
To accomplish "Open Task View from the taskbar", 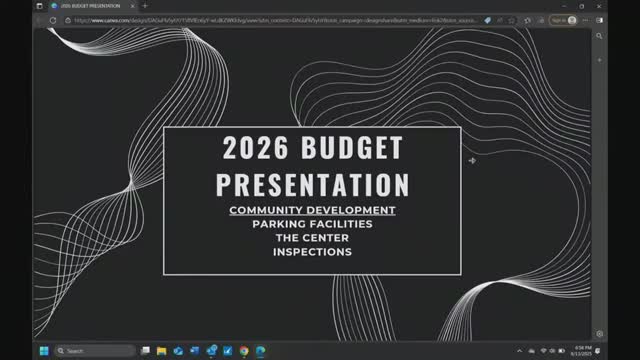I will (145, 351).
